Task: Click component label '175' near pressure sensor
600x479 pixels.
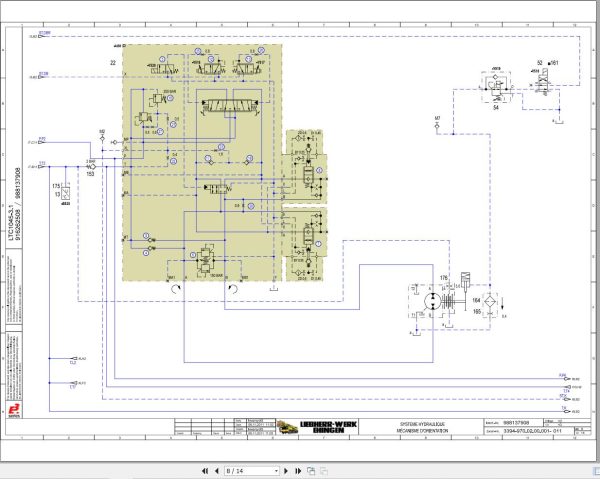Action: 56,186
